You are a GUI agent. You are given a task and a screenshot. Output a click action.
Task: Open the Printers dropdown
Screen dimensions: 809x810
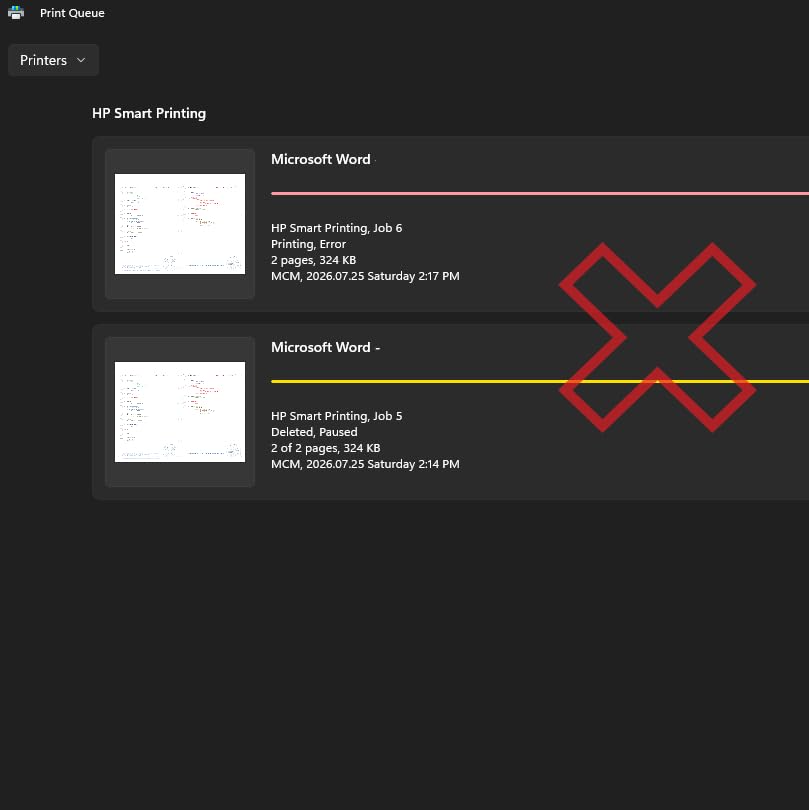pyautogui.click(x=53, y=60)
